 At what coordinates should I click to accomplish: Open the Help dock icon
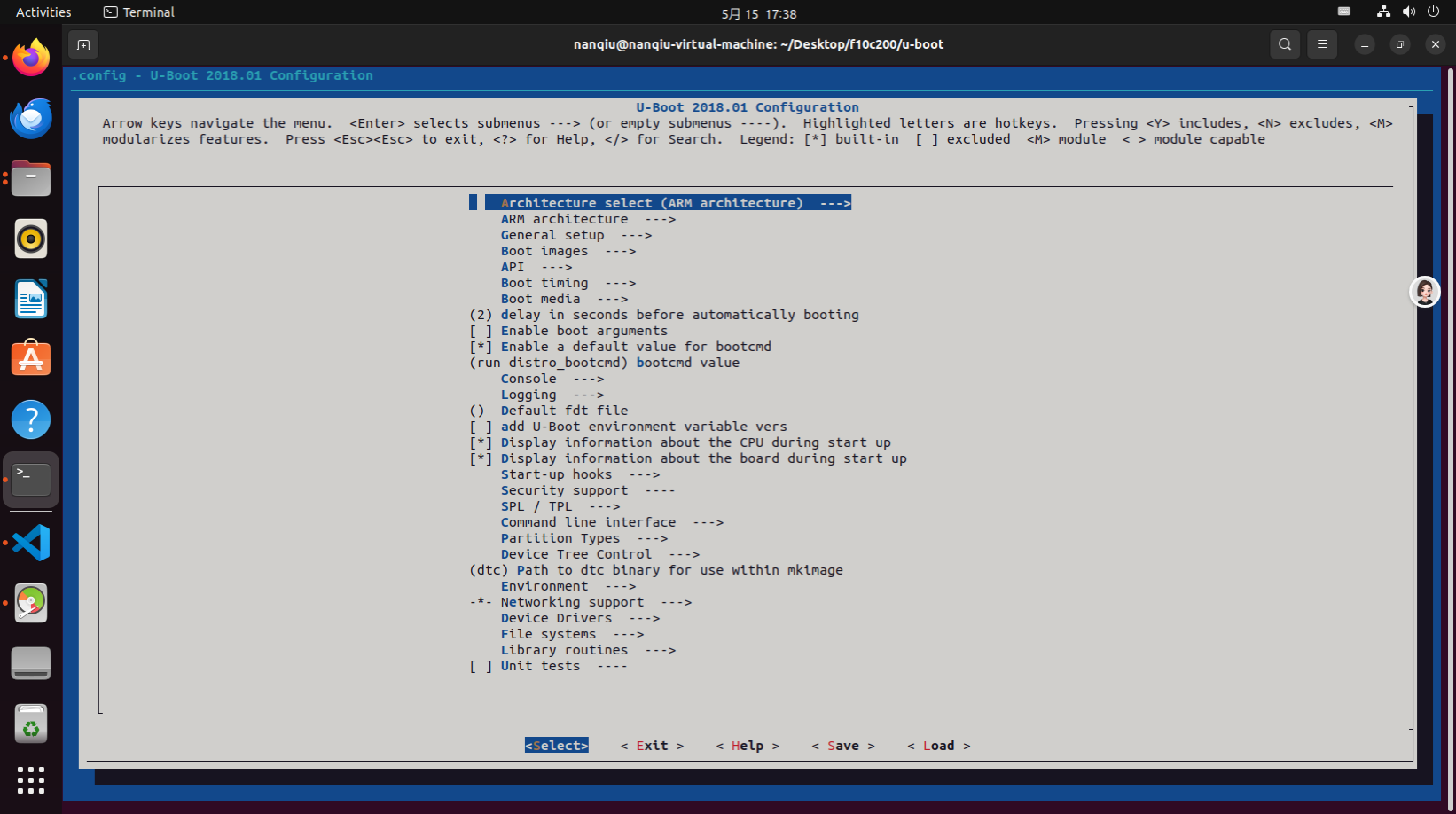(31, 419)
